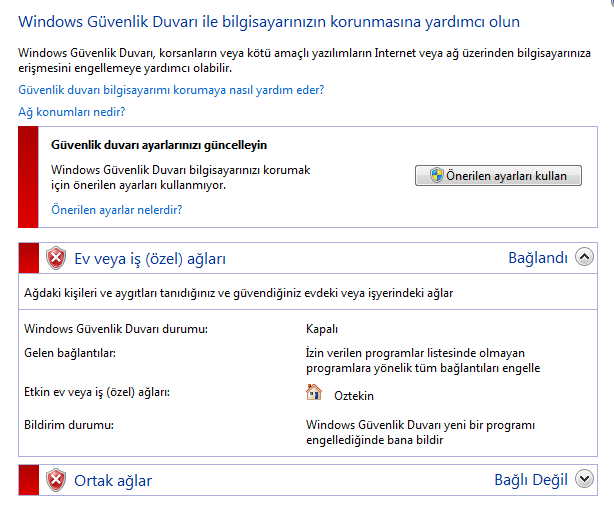
Task: Click the red shield icon beside Ortak ağlar
Action: pyautogui.click(x=56, y=480)
